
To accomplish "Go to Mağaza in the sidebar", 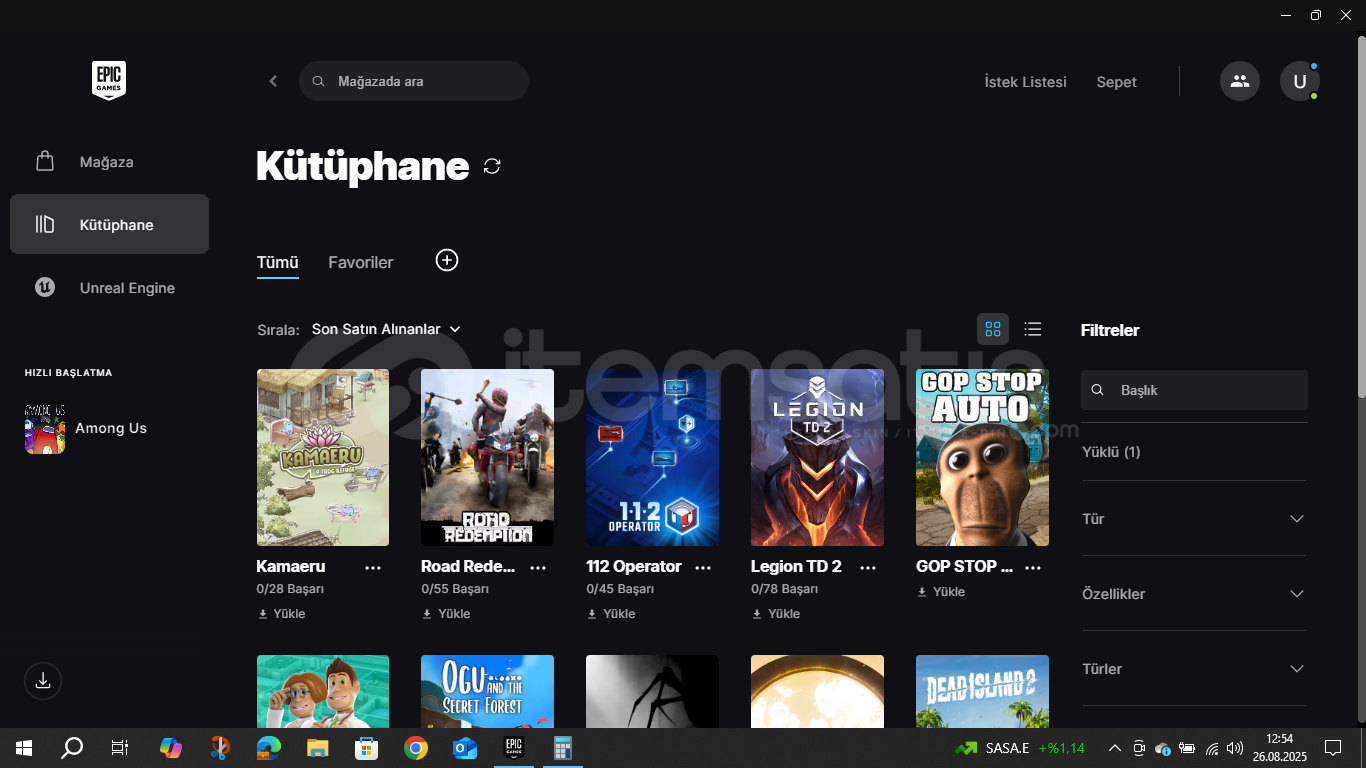I will coord(109,162).
